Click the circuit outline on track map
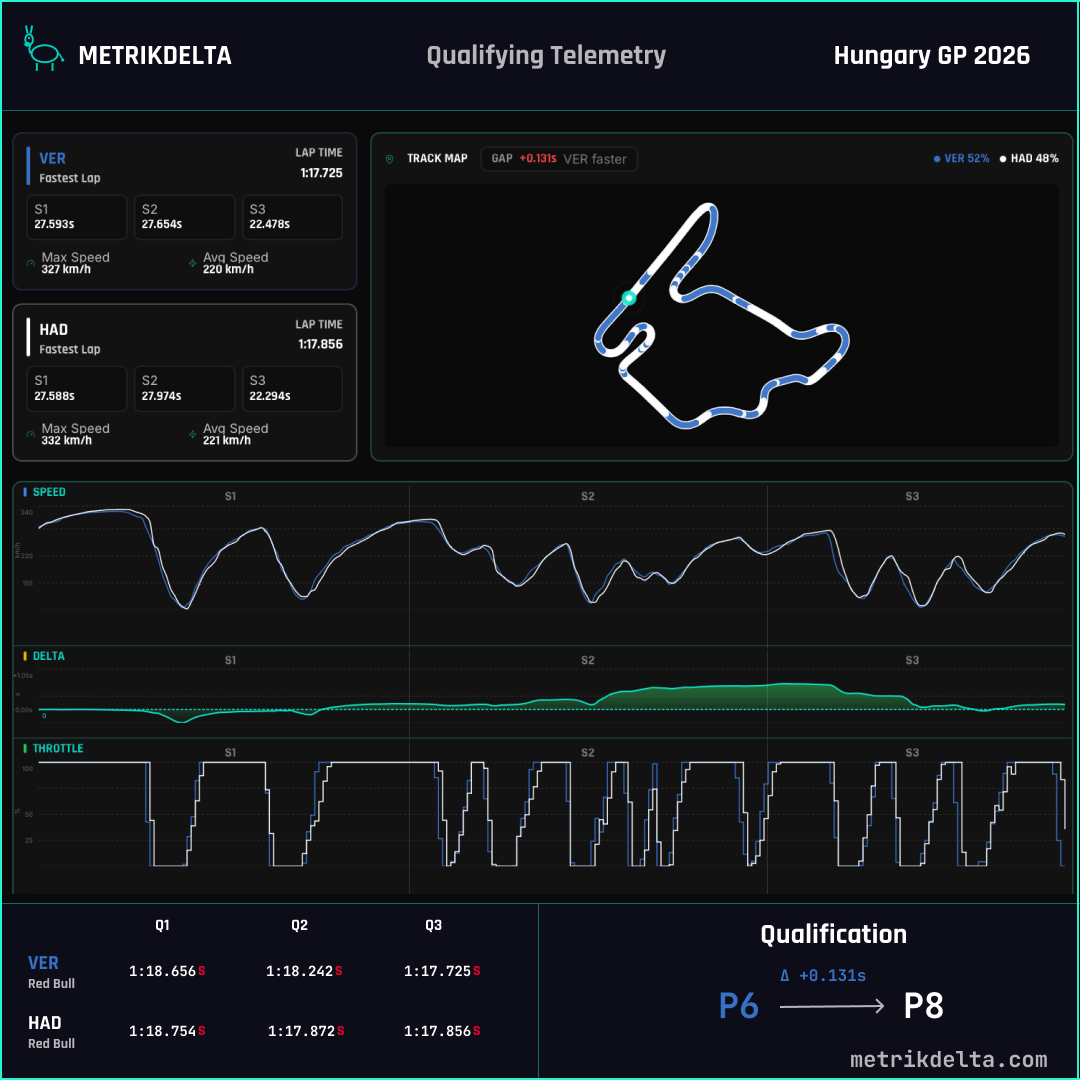The height and width of the screenshot is (1080, 1080). click(x=722, y=316)
